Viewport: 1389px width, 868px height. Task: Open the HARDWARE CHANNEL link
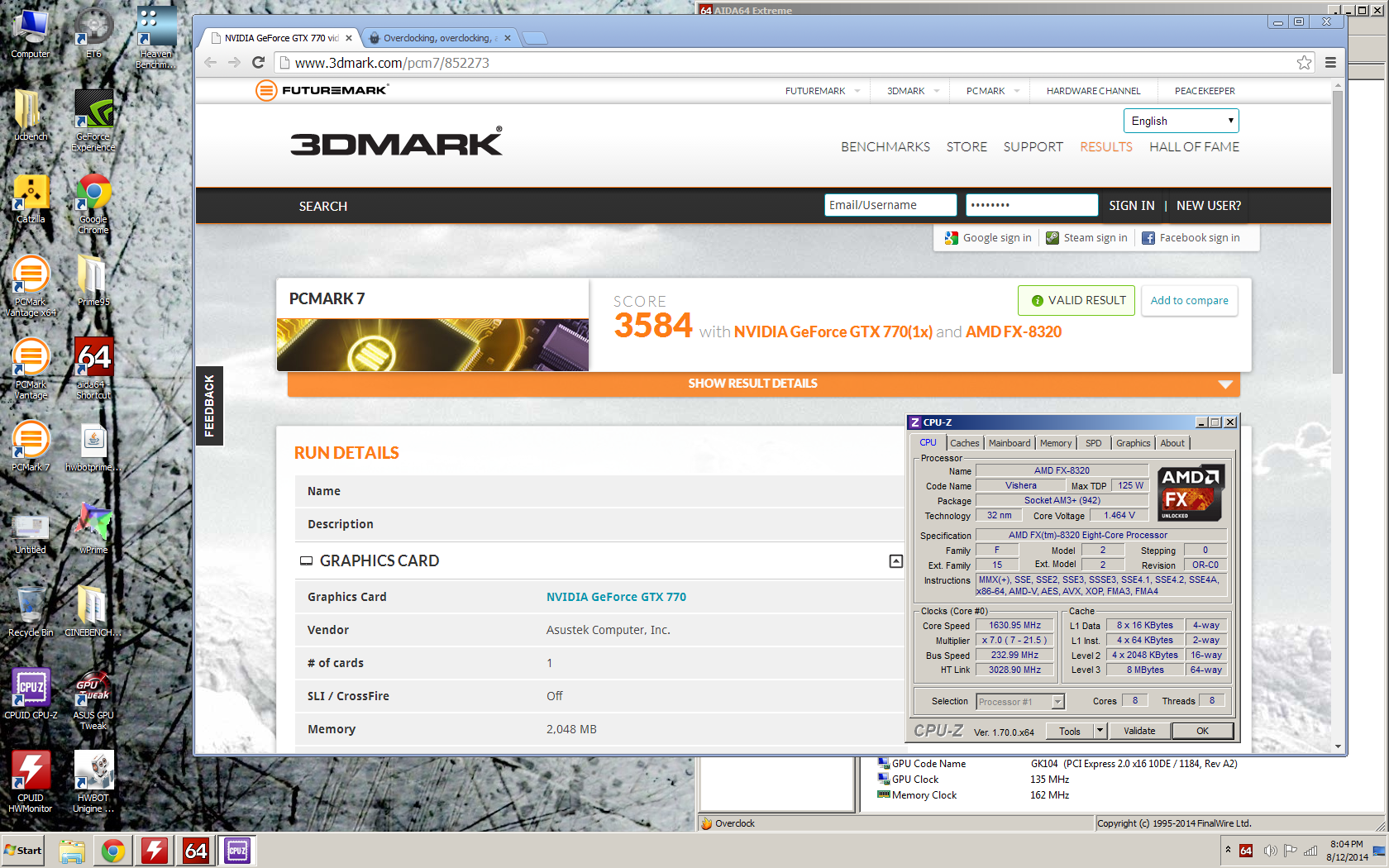[x=1093, y=91]
